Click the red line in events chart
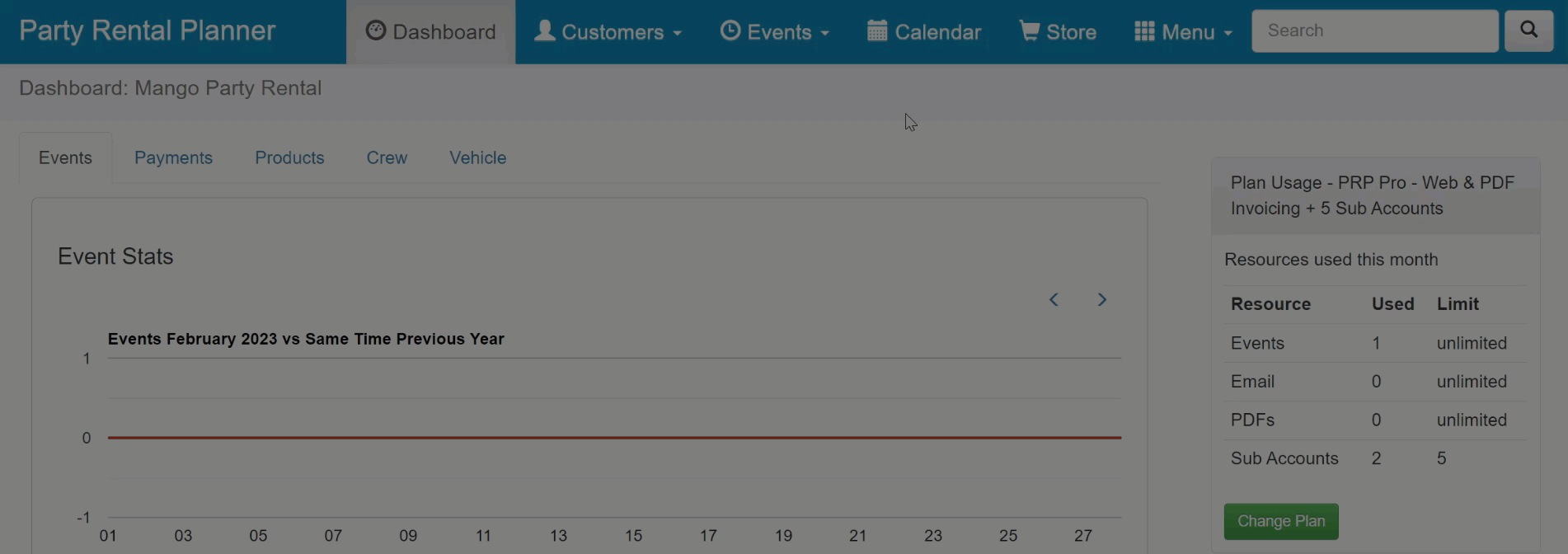This screenshot has height=554, width=1568. click(x=614, y=437)
